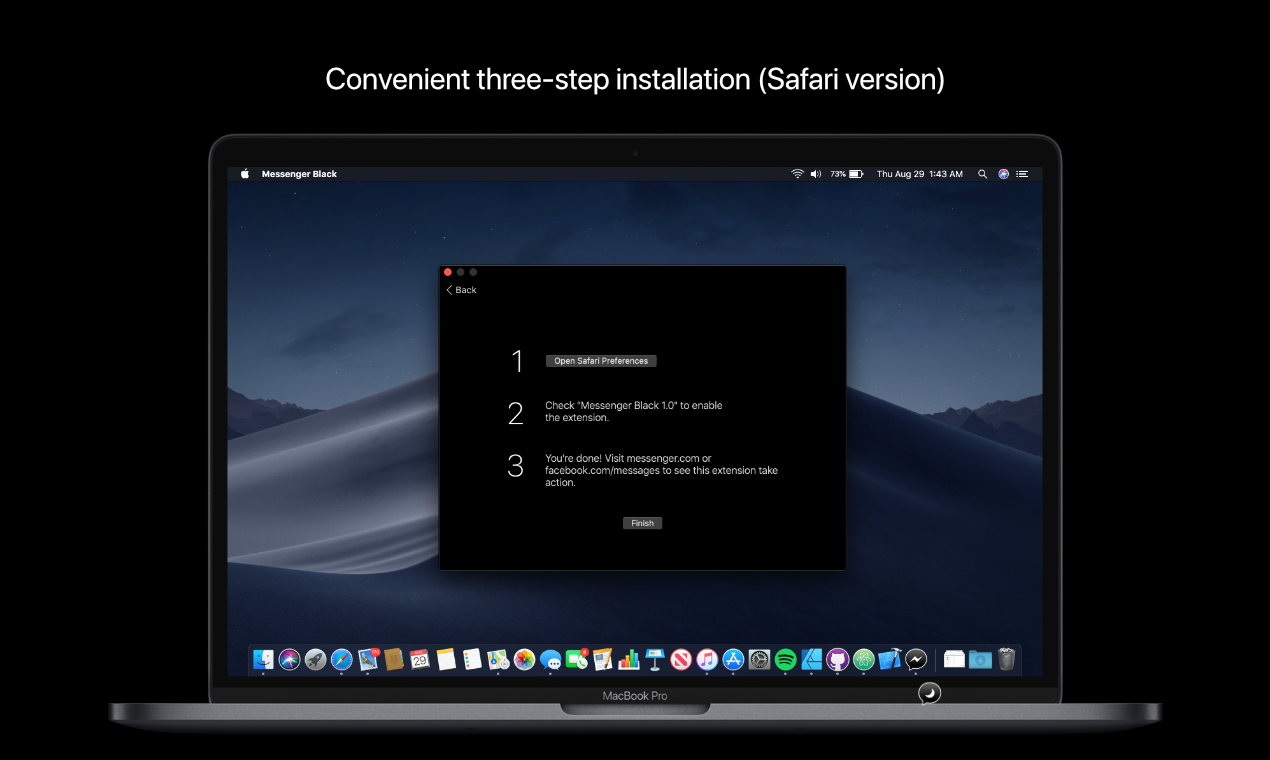This screenshot has height=760, width=1270.
Task: Open Messages blue bubble in dock
Action: pyautogui.click(x=550, y=659)
